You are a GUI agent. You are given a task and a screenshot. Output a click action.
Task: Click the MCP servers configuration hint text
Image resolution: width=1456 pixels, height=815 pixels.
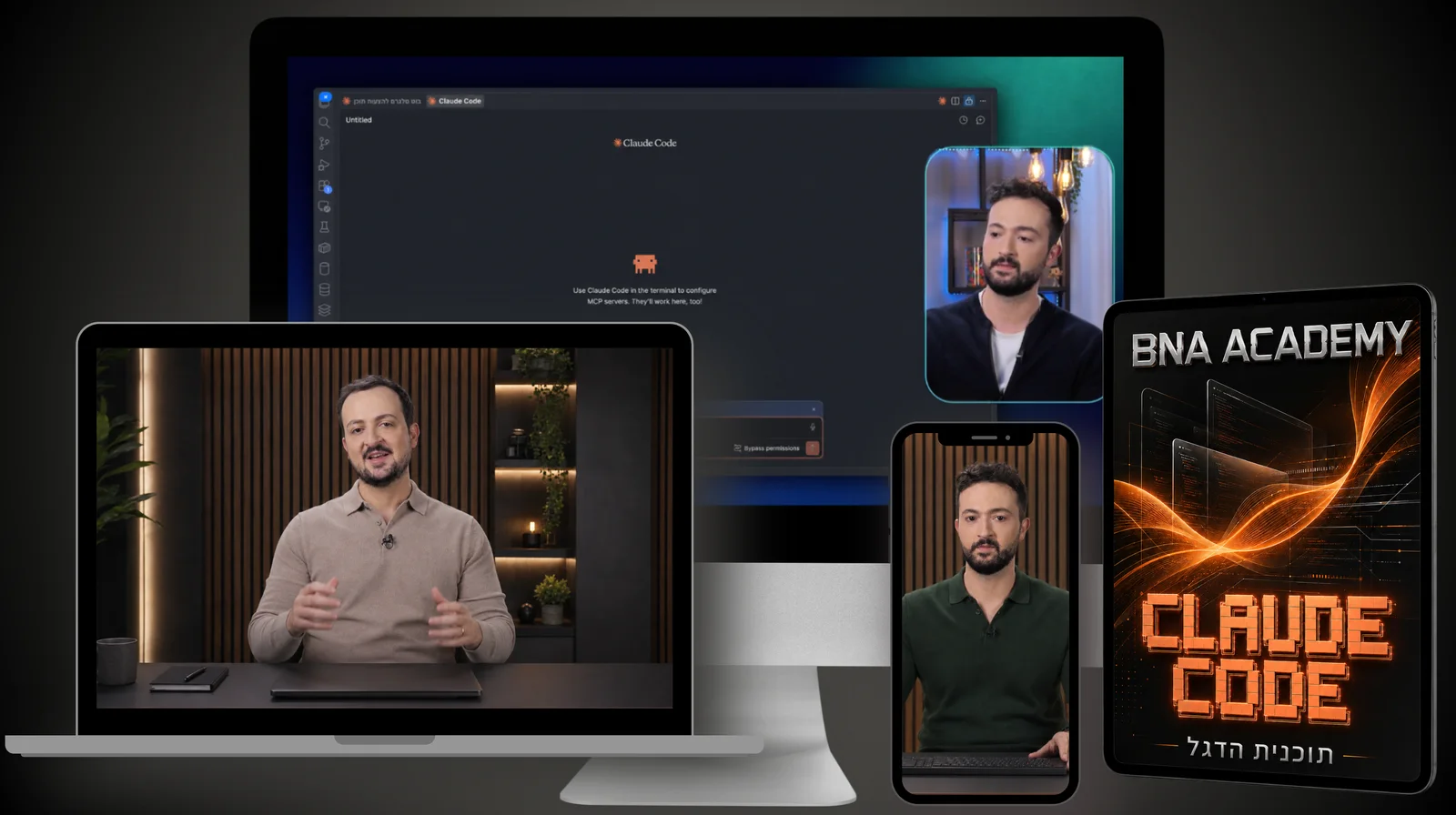click(x=644, y=296)
